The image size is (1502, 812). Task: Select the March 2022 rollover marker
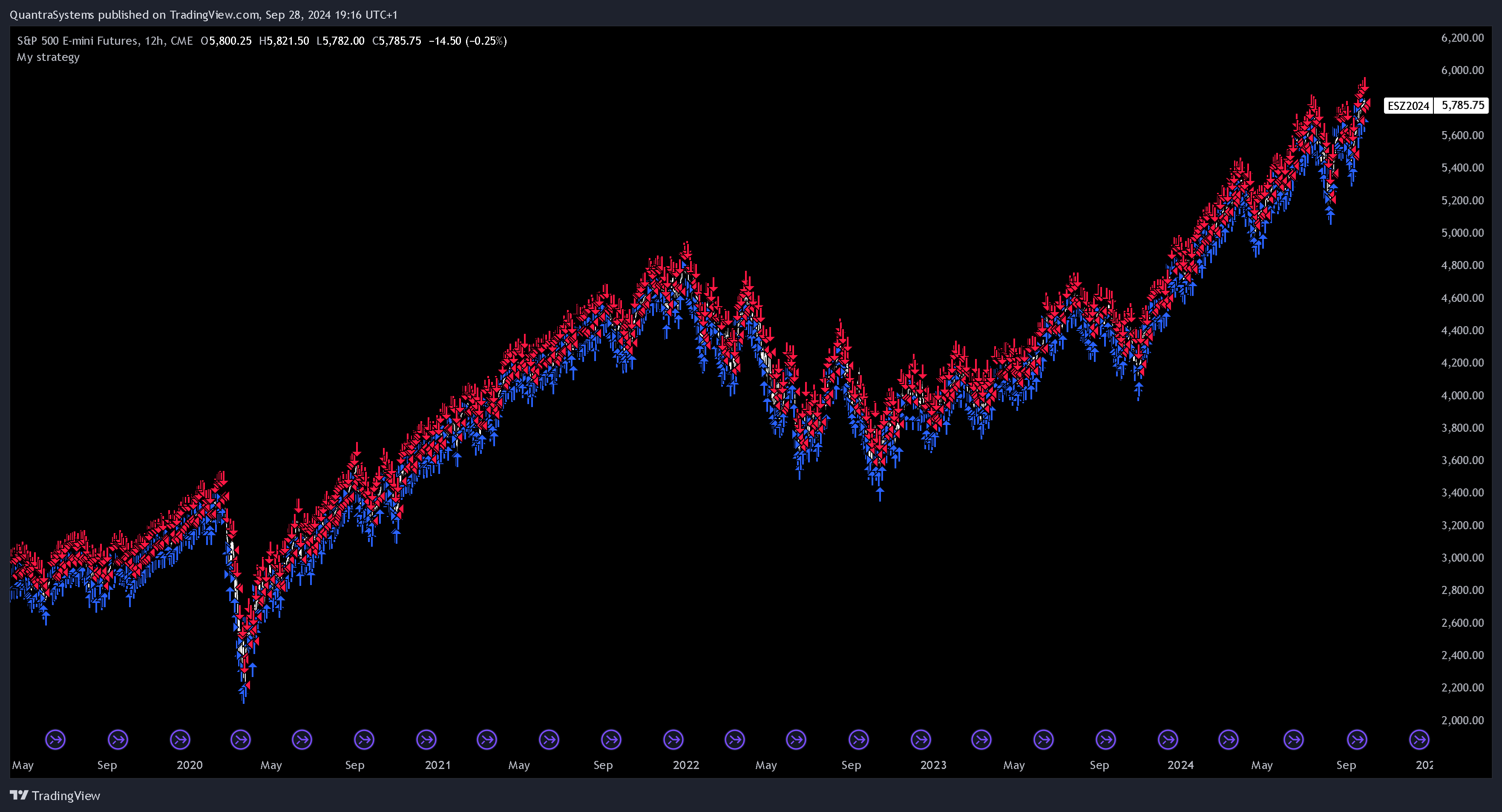[x=735, y=740]
